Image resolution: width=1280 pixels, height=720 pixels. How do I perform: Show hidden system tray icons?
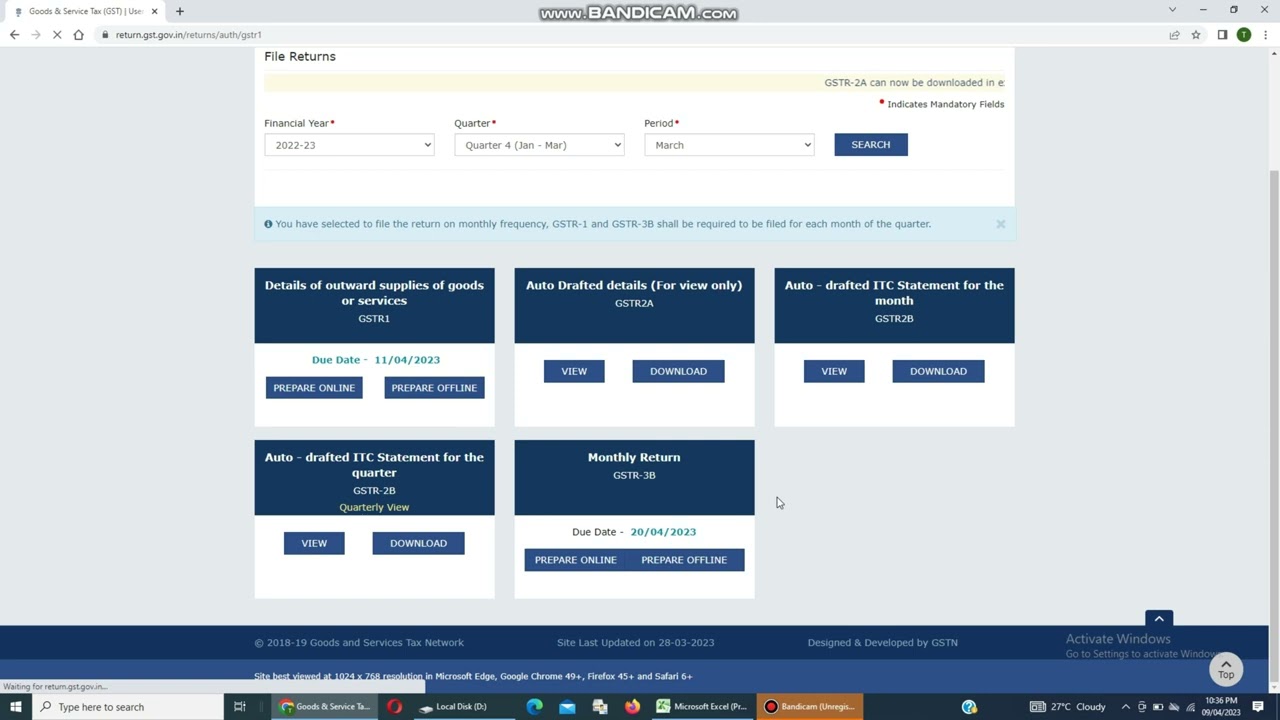click(1126, 707)
